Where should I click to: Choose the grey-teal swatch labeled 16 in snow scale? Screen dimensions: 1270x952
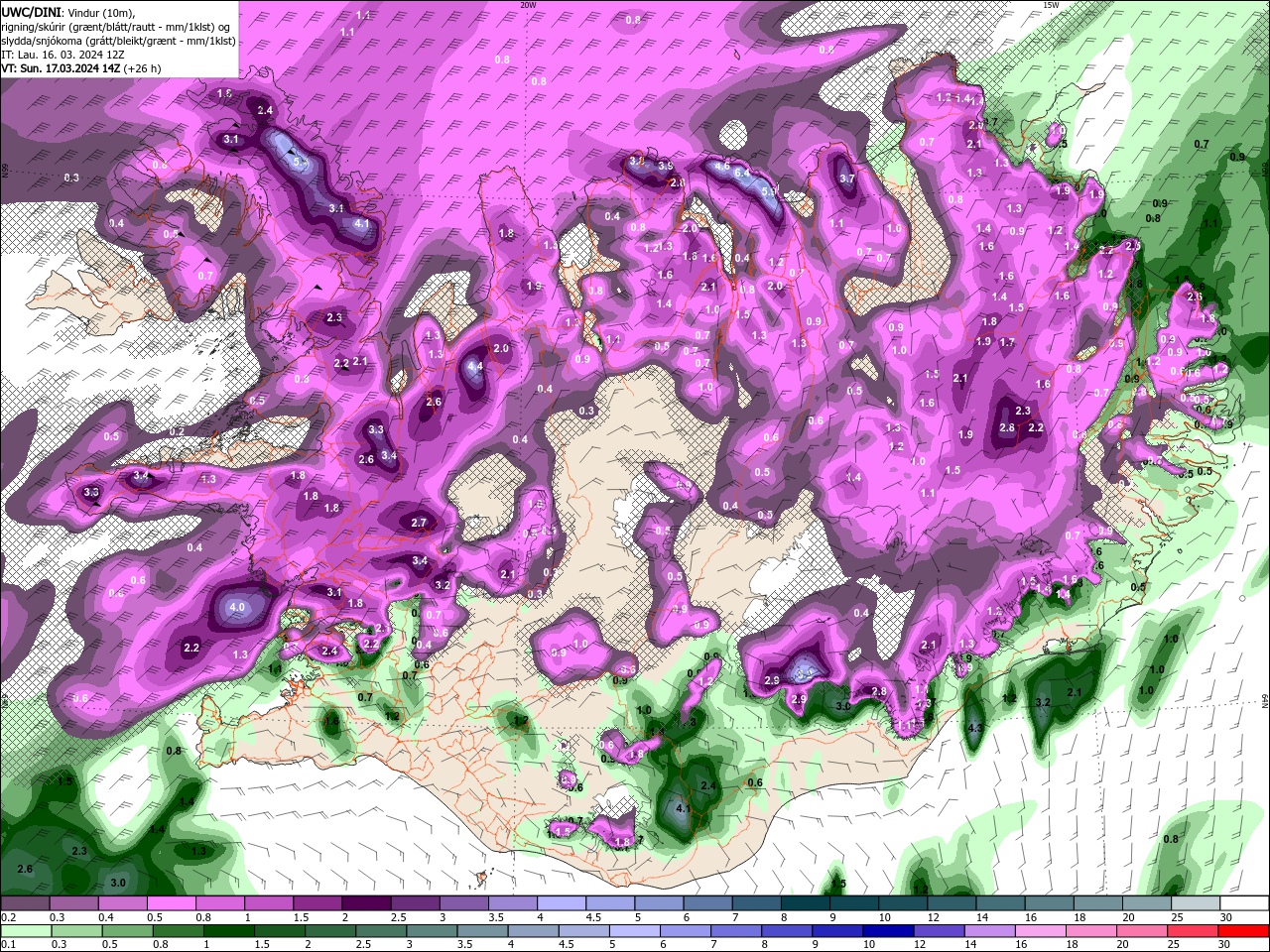click(x=1050, y=903)
